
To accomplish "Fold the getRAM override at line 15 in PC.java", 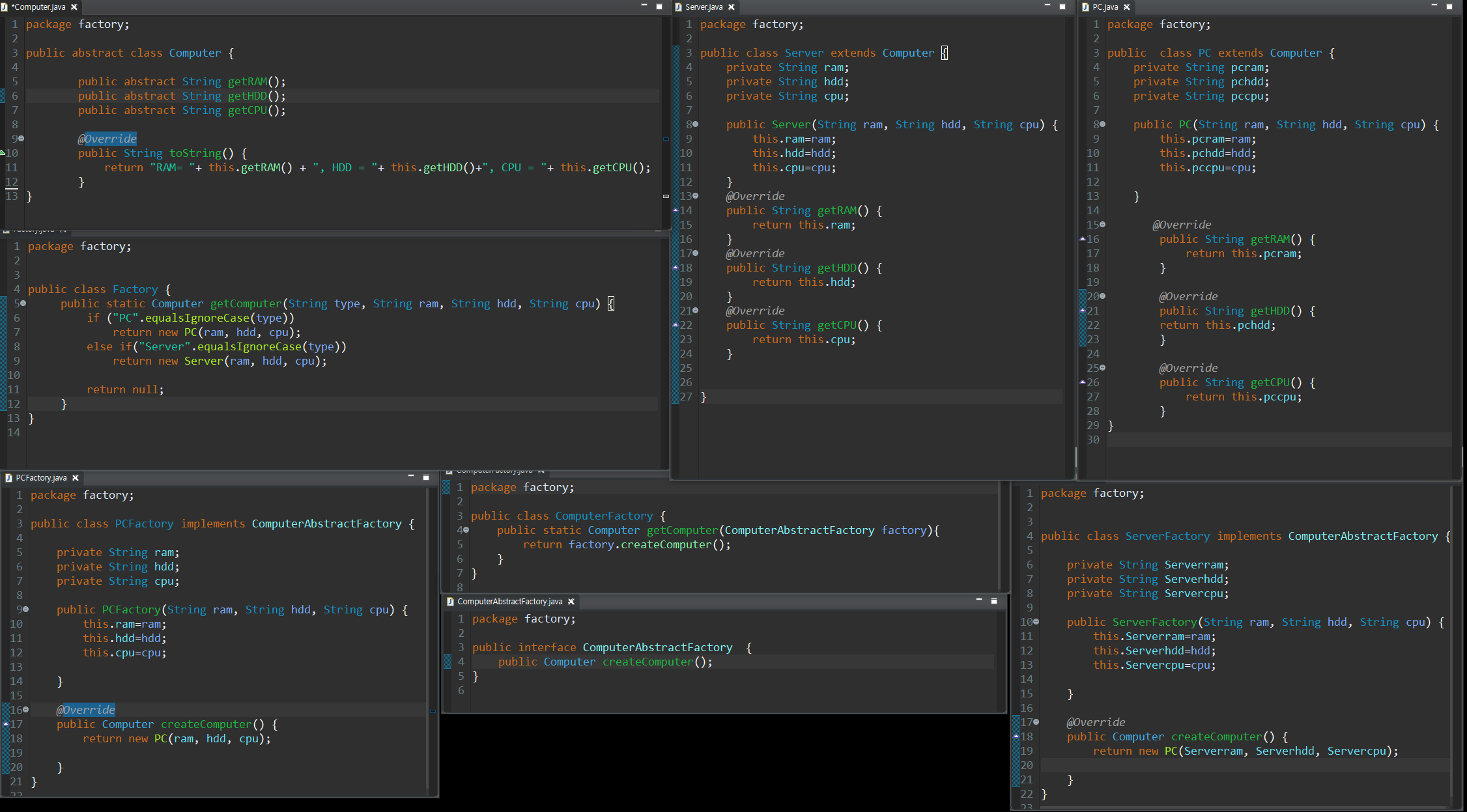I will point(1102,225).
